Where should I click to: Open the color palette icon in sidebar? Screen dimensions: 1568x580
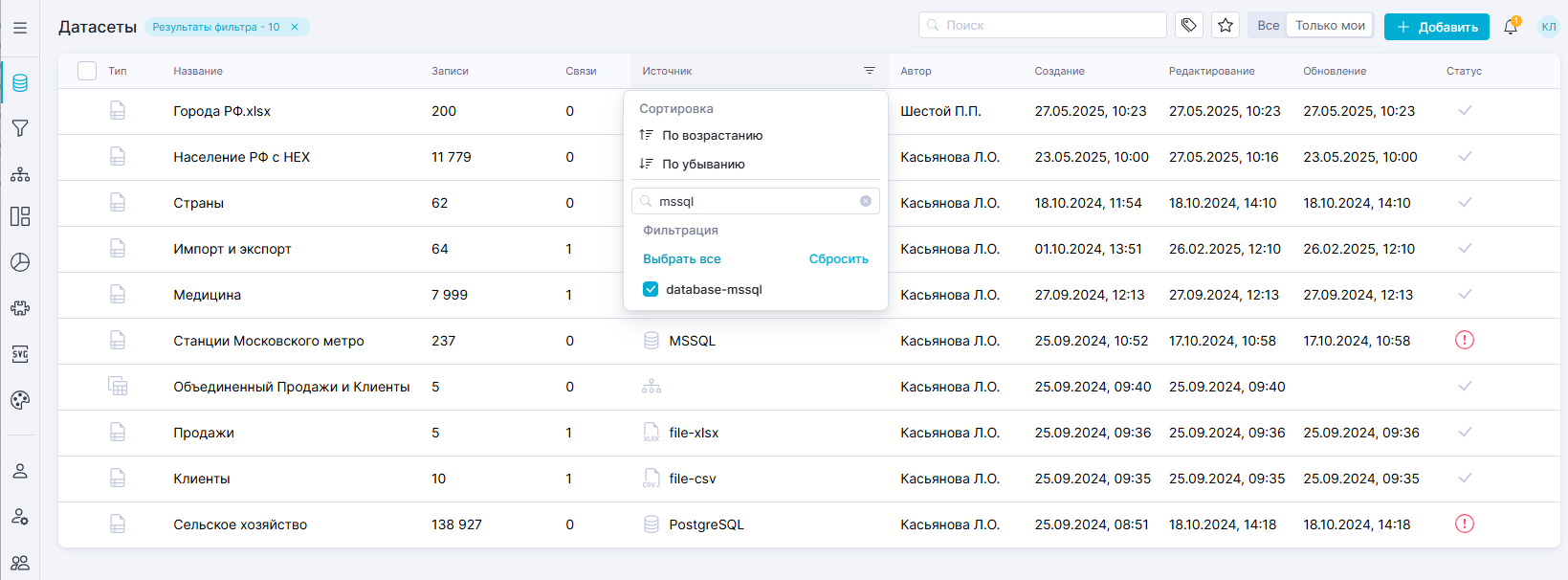coord(19,400)
